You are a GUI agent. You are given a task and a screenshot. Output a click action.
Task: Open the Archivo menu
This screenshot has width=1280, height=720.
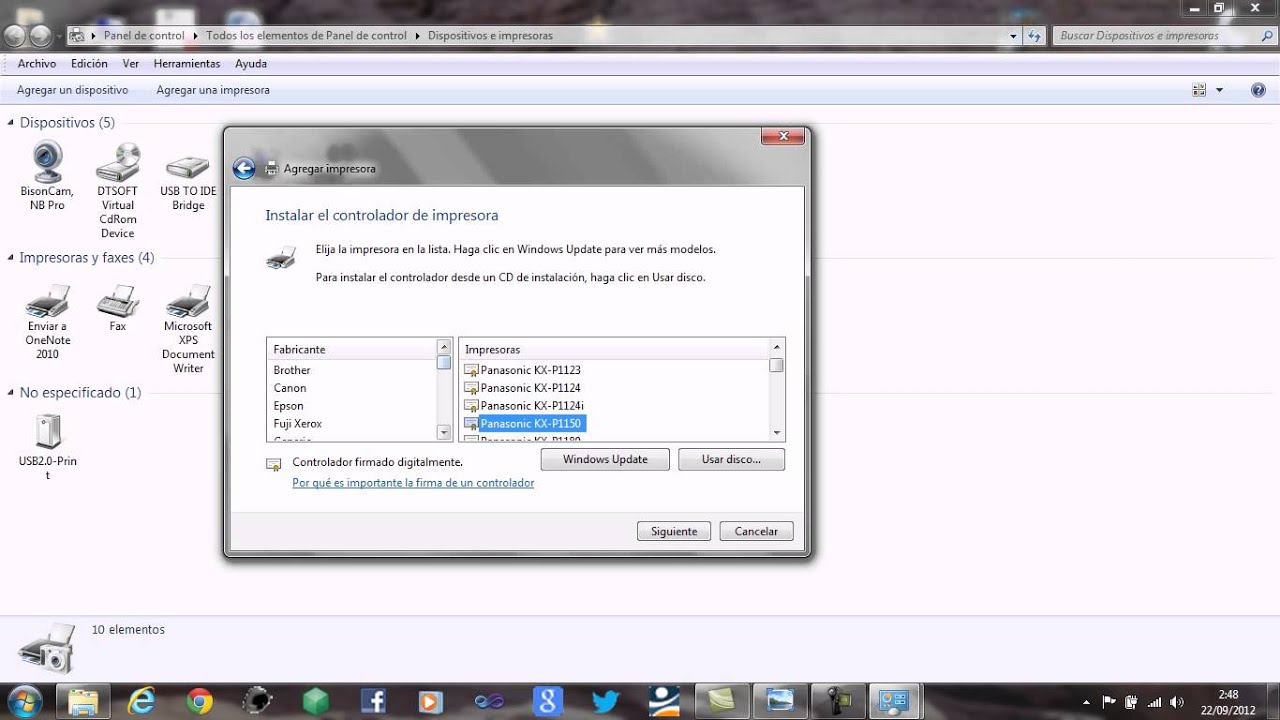[37, 63]
